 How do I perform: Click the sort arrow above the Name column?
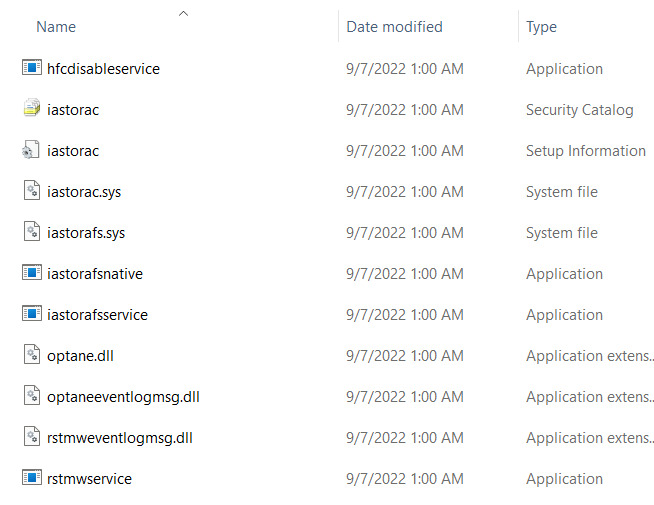pos(183,14)
